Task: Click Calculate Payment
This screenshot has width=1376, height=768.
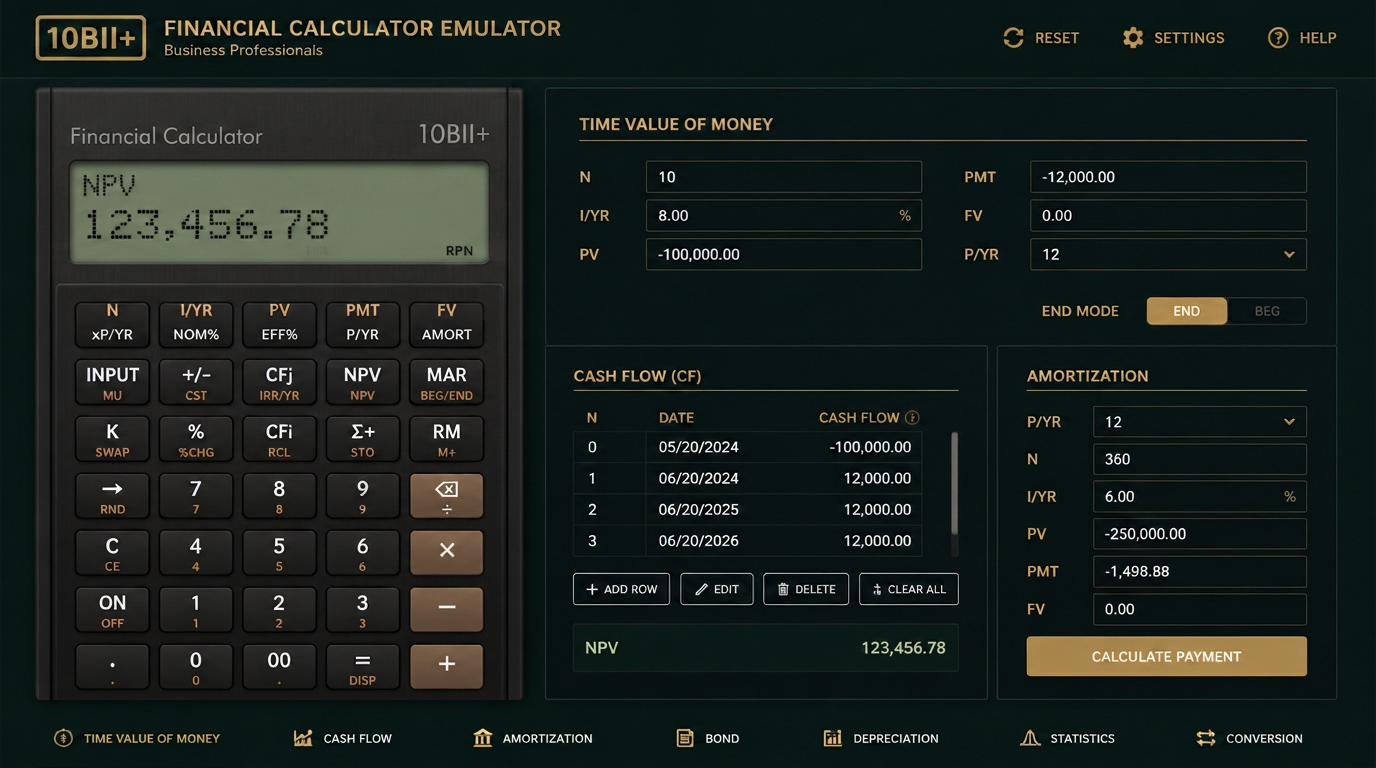Action: pyautogui.click(x=1166, y=657)
